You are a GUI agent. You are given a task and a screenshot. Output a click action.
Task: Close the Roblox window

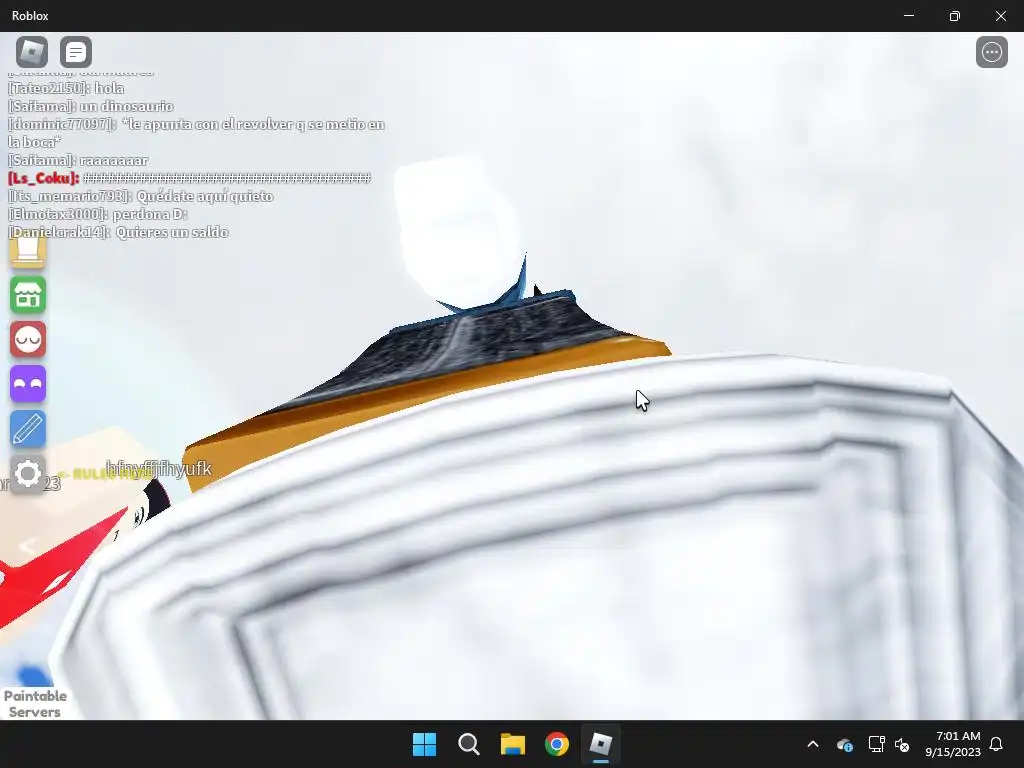tap(1000, 16)
